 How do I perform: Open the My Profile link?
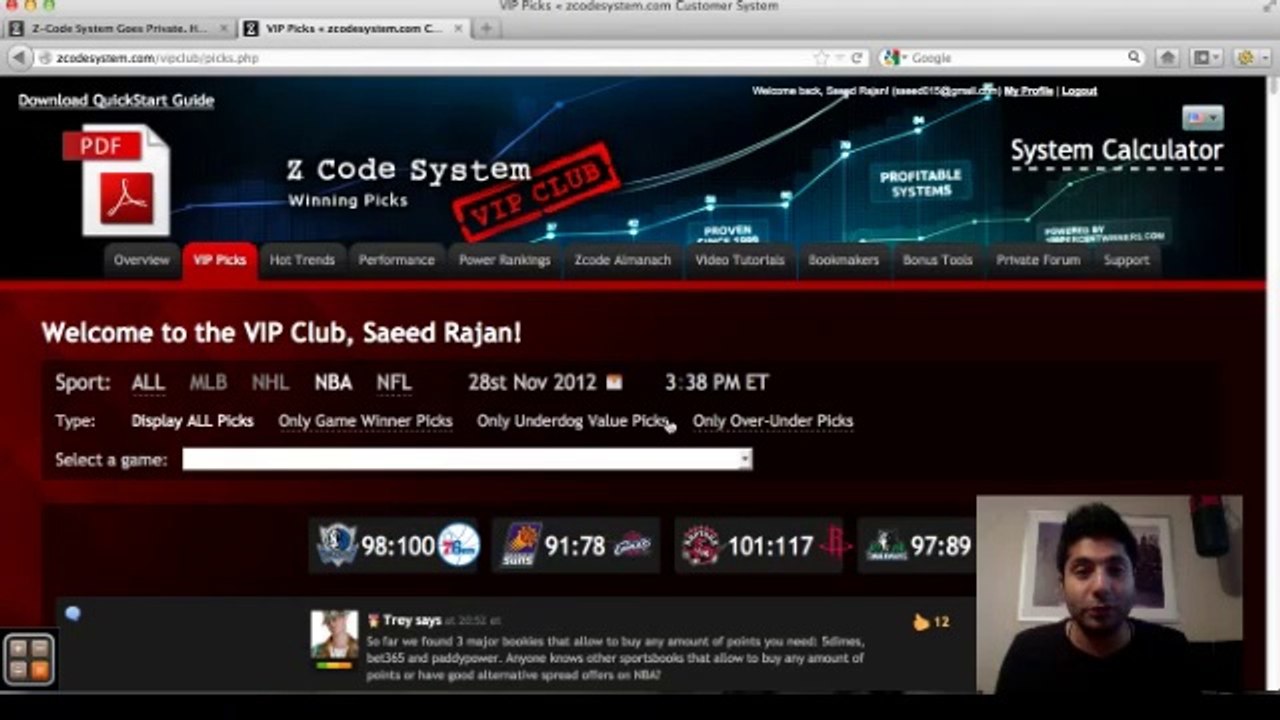click(x=1029, y=91)
